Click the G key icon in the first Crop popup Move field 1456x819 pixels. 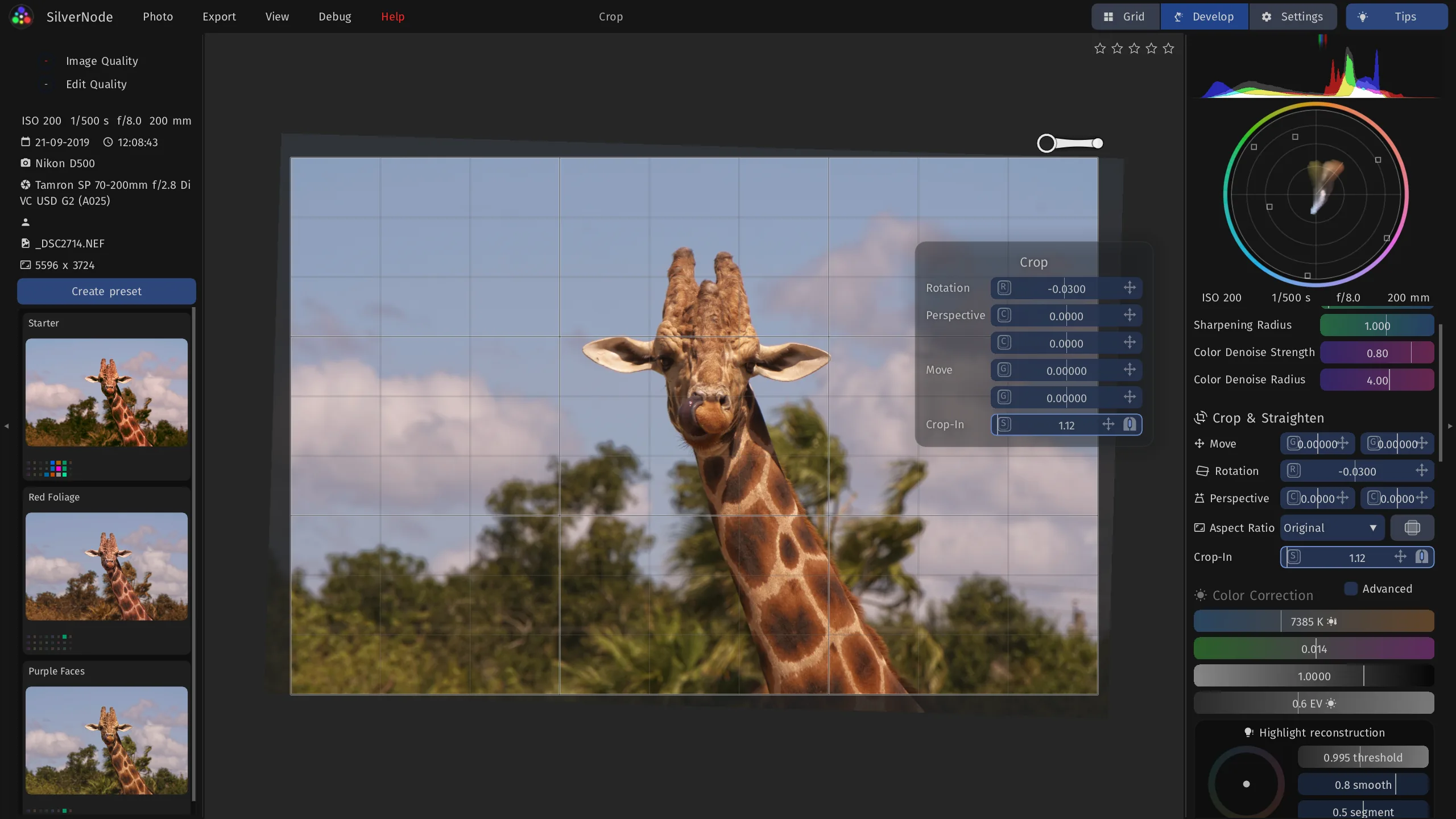click(x=1004, y=370)
